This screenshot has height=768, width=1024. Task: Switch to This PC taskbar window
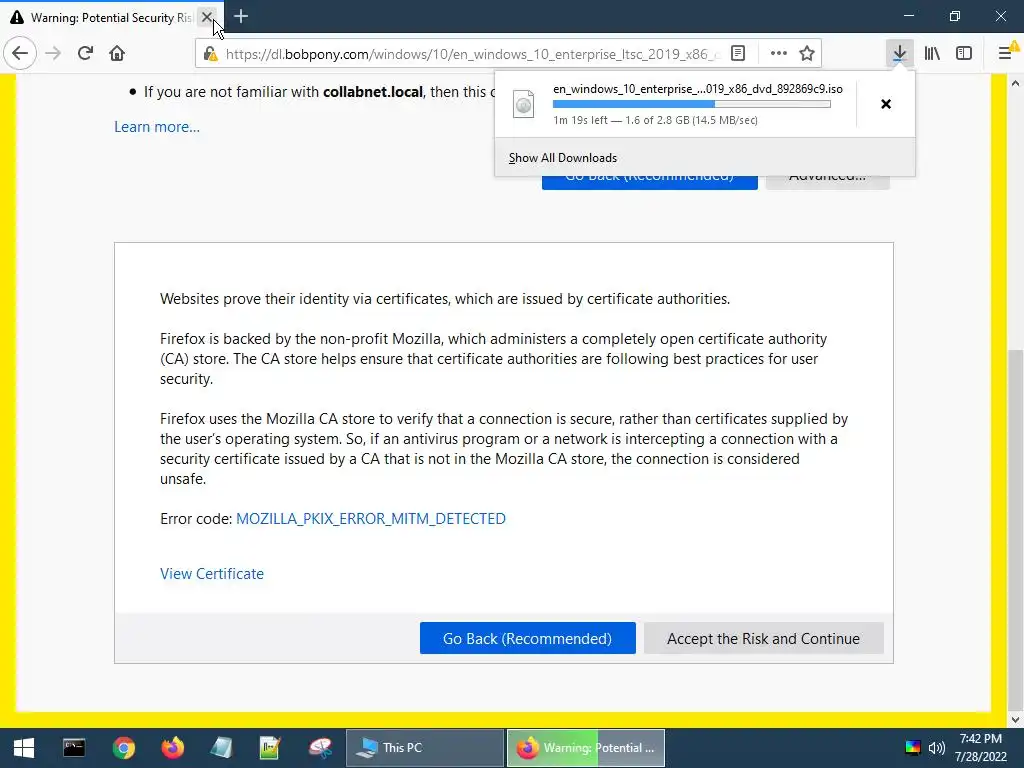tap(424, 748)
